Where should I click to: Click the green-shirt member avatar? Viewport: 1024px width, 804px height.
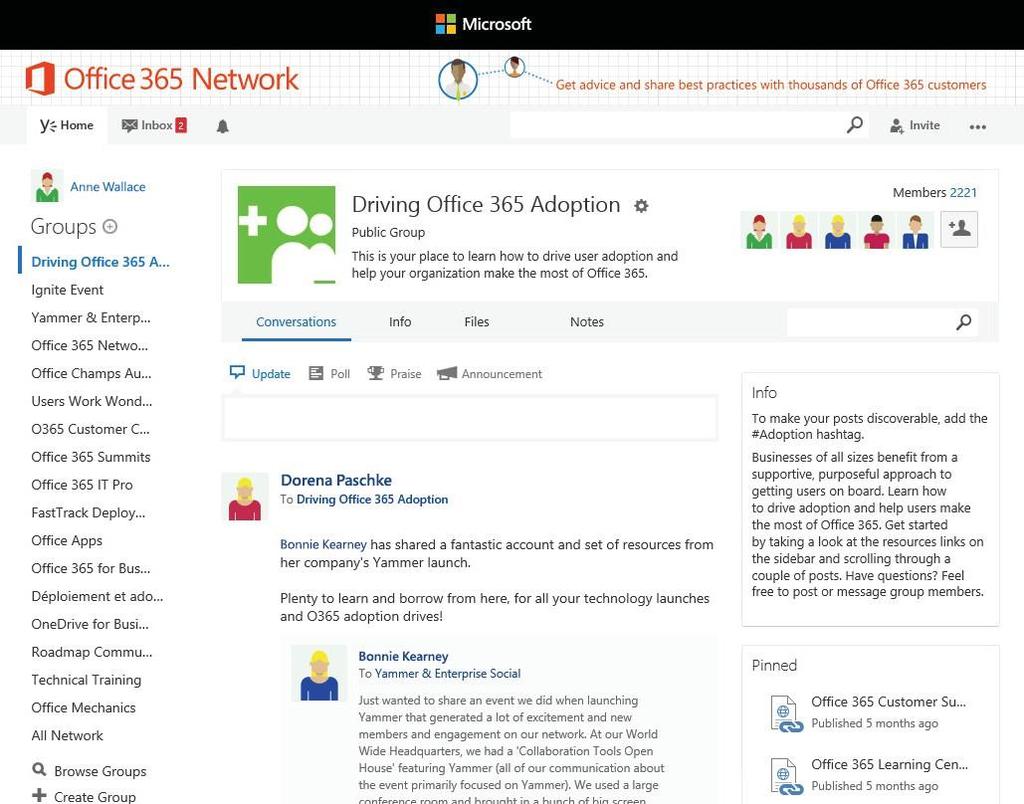click(759, 231)
